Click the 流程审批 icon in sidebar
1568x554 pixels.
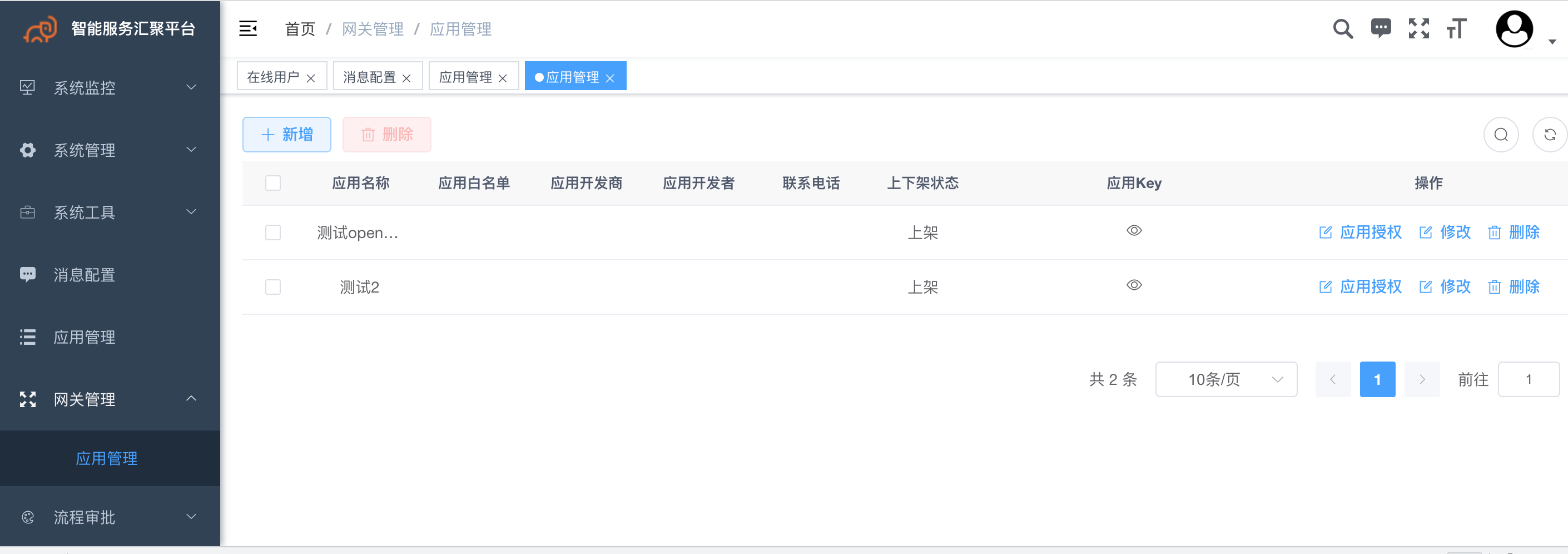(27, 517)
